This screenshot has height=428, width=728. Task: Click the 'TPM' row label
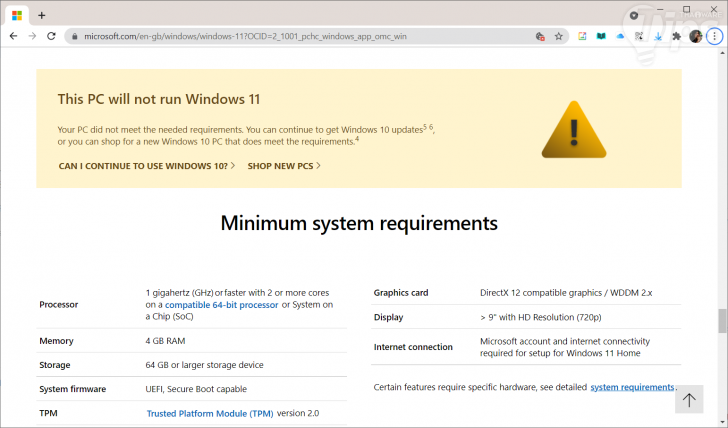click(x=48, y=413)
